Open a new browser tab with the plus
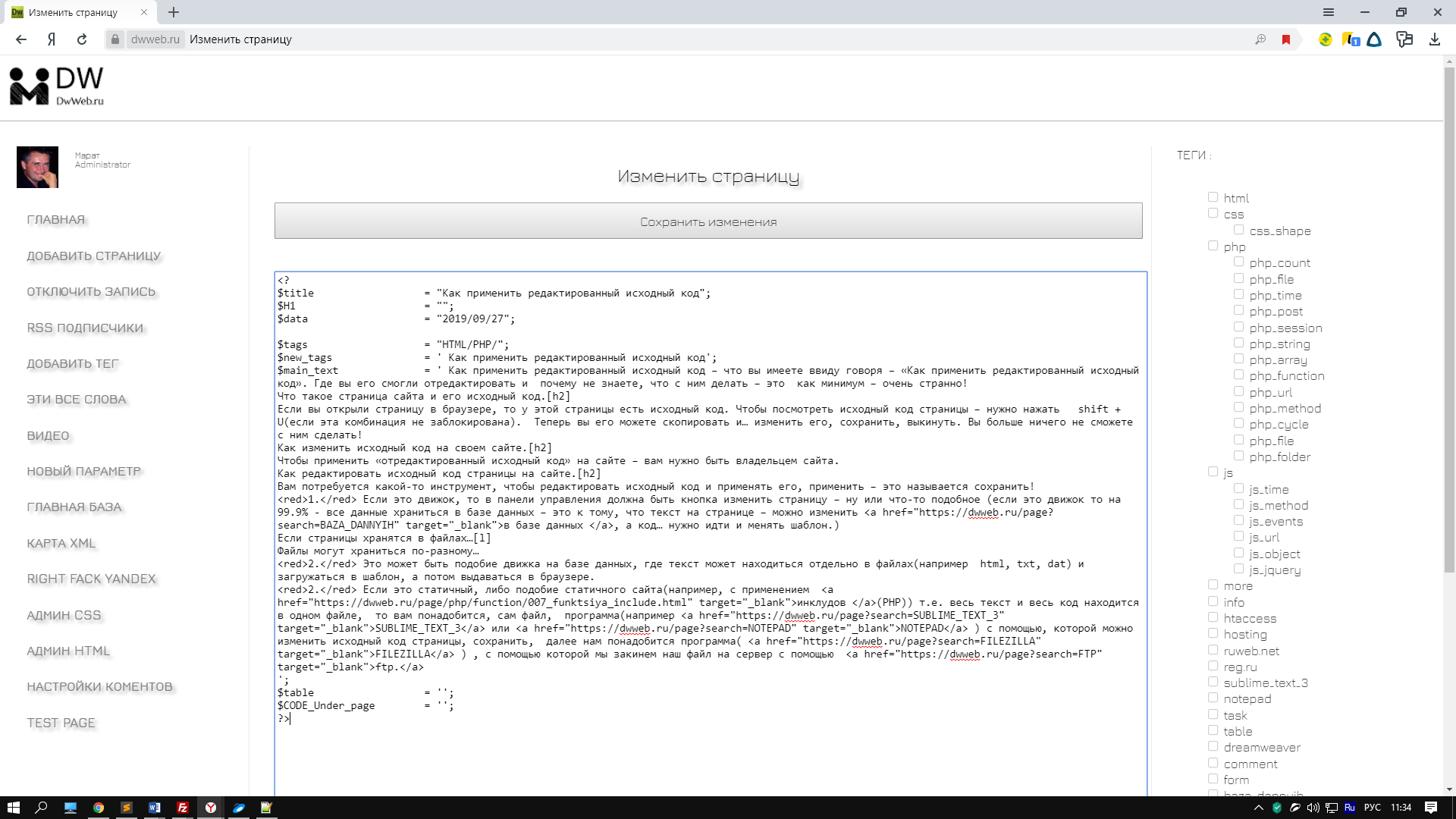1456x819 pixels. coord(174,12)
